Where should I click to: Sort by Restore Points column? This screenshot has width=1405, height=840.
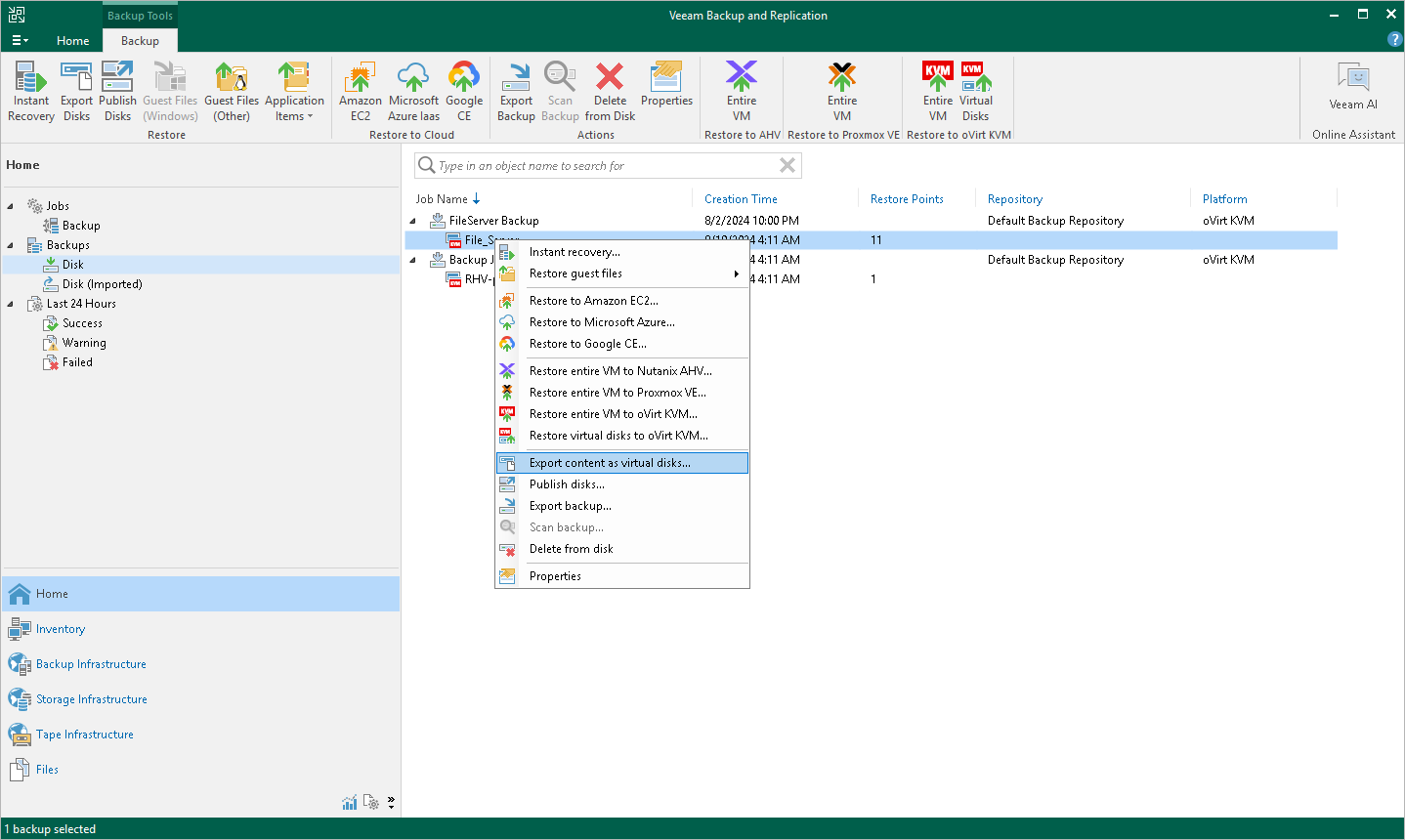pos(907,199)
